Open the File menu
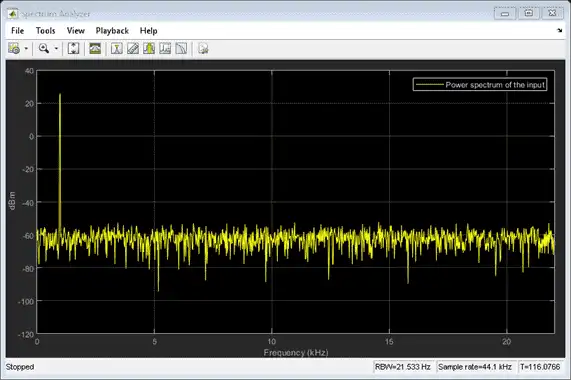This screenshot has height=380, width=571. 17,31
